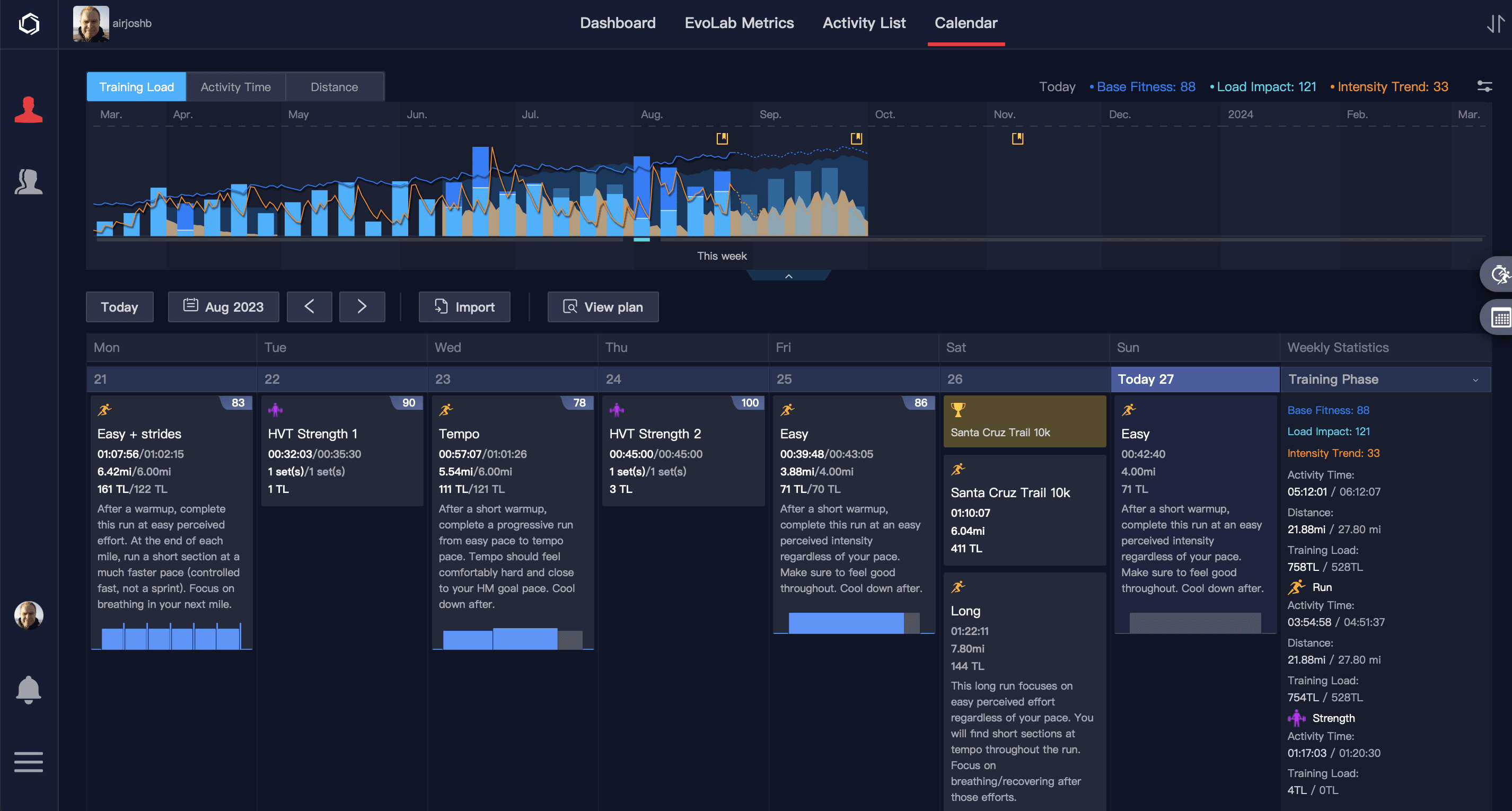1512x811 pixels.
Task: Collapse the training load chart panel
Action: coord(788,276)
